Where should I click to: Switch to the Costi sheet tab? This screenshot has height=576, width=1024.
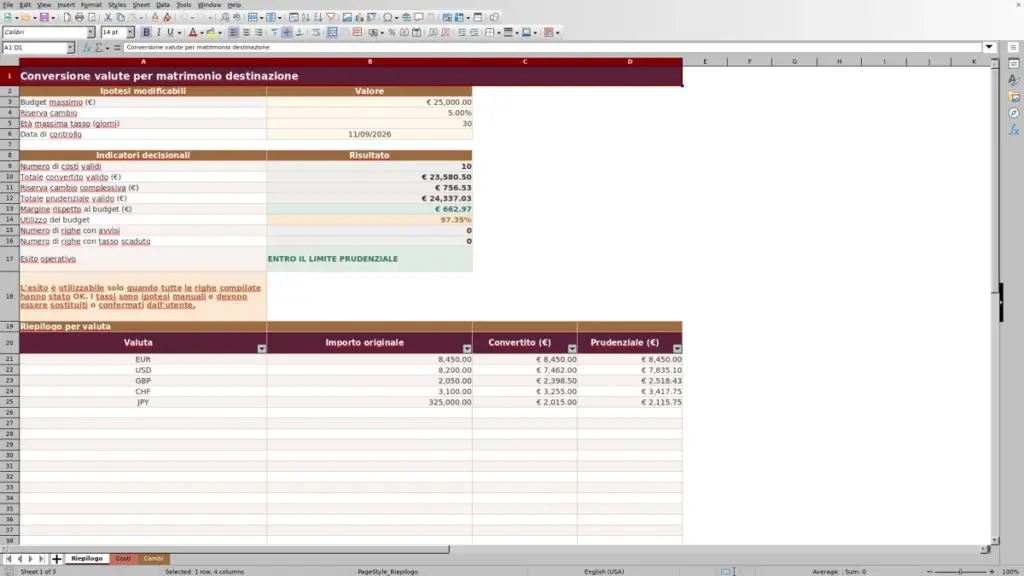pos(123,558)
